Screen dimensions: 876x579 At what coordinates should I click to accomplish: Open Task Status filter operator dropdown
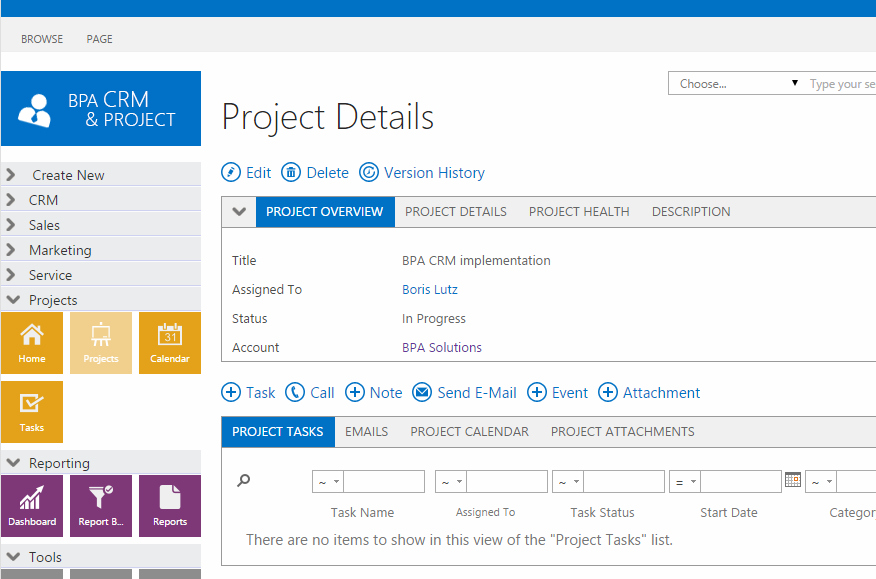[x=568, y=482]
